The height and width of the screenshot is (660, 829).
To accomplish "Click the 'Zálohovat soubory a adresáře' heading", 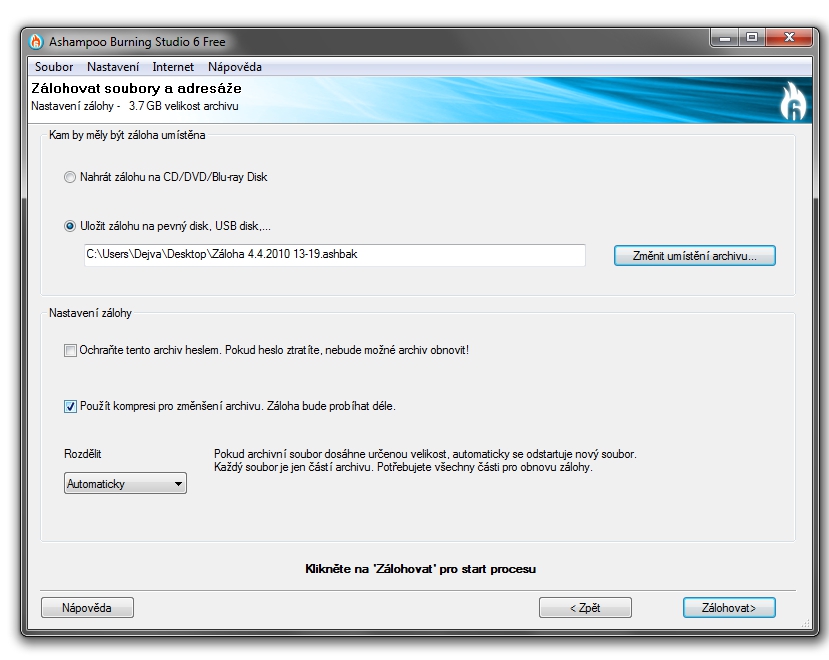I will (x=136, y=88).
